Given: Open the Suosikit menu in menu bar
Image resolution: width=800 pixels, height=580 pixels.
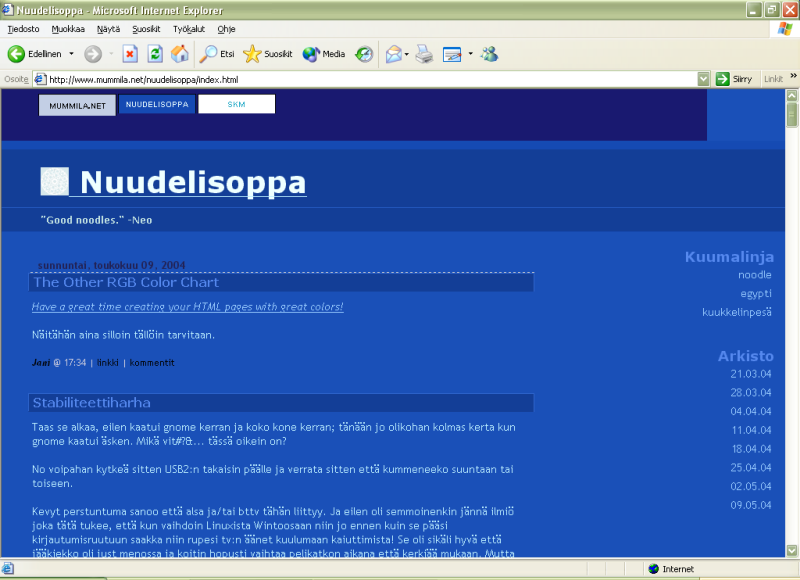Looking at the screenshot, I should [146, 29].
